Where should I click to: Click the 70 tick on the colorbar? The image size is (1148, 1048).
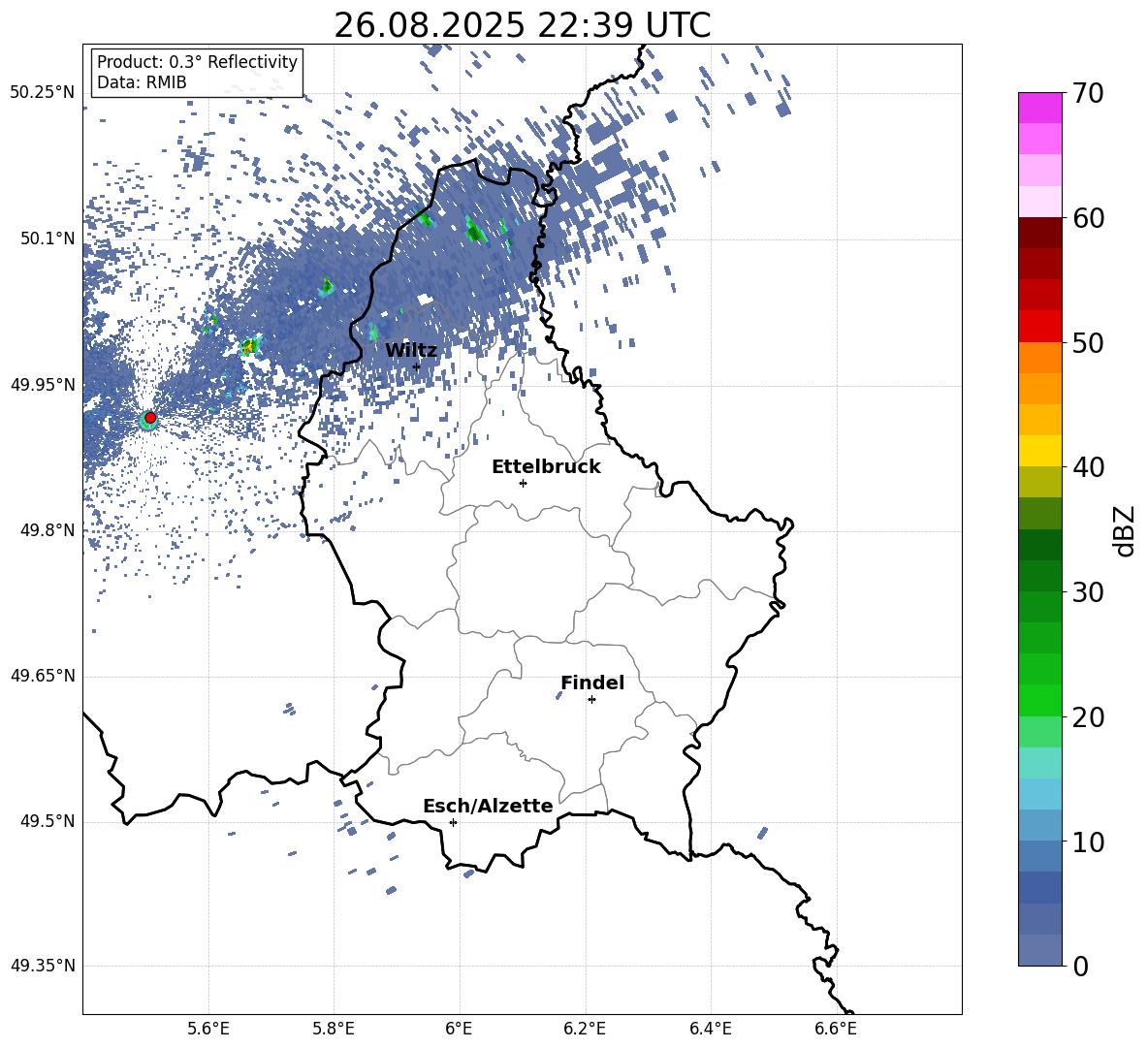coord(1088,93)
